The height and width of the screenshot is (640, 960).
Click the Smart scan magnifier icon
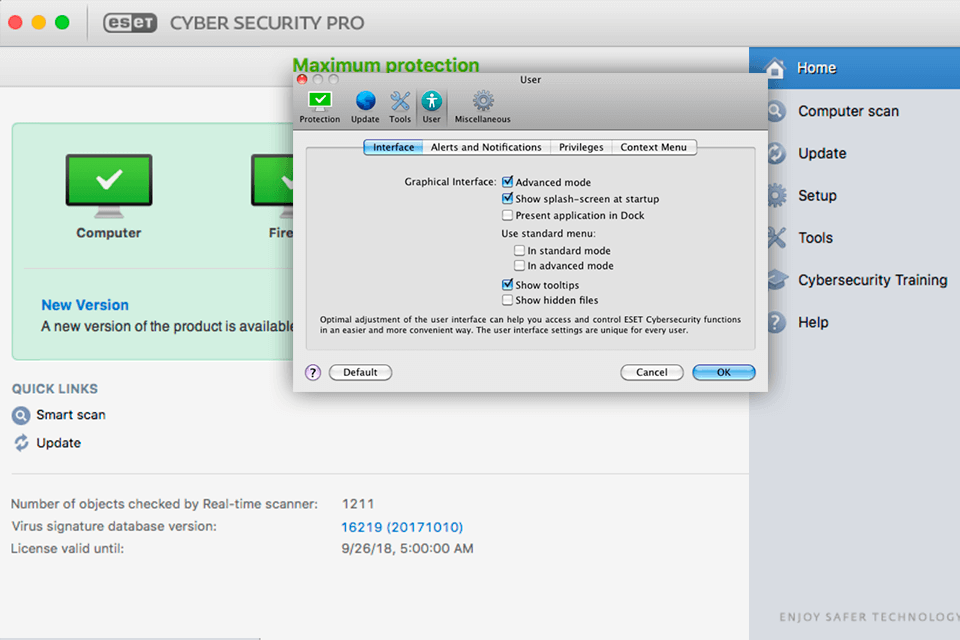21,415
